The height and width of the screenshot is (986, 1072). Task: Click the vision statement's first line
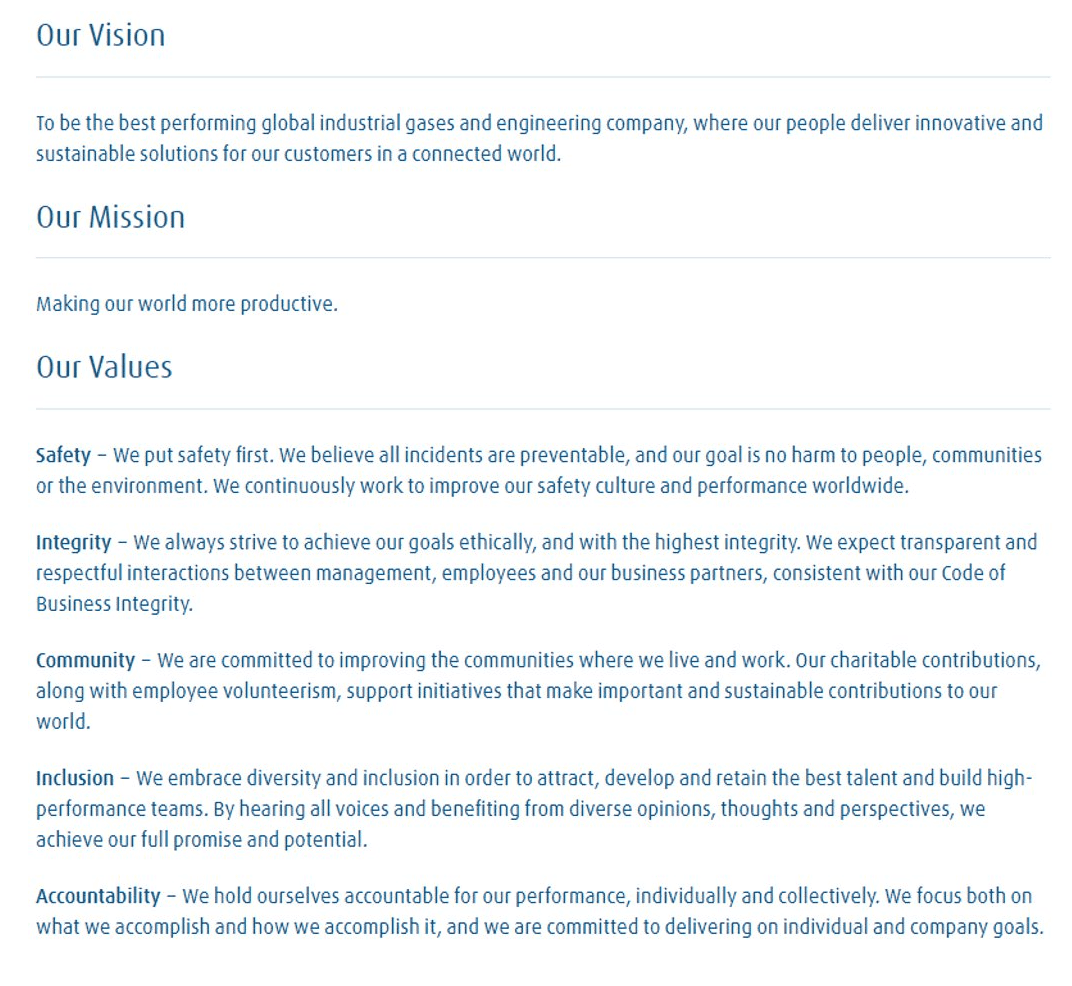pos(539,124)
